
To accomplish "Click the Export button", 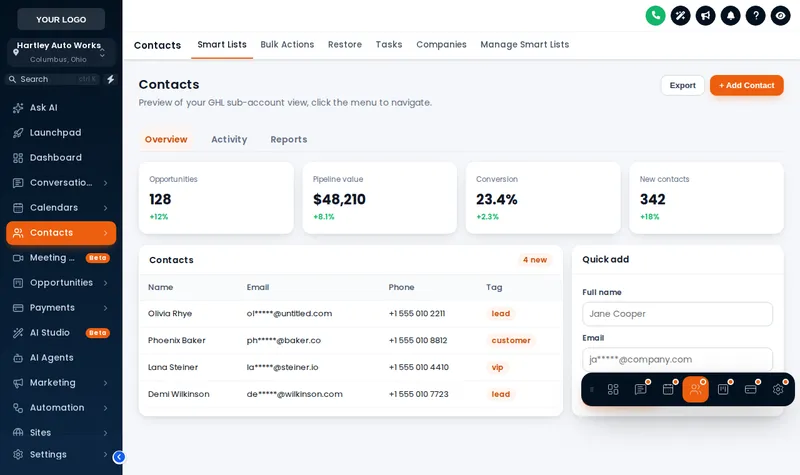I will [x=683, y=85].
